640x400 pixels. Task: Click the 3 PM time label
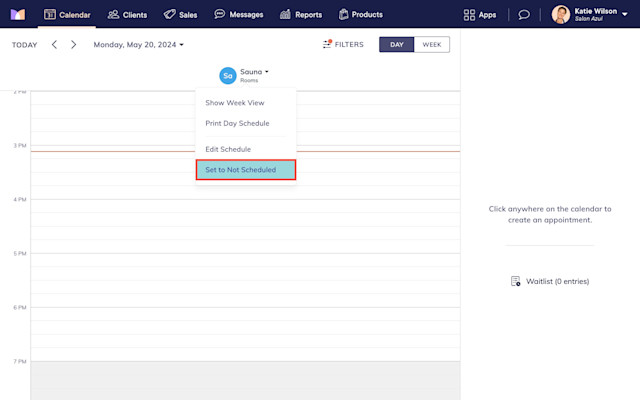coord(20,146)
